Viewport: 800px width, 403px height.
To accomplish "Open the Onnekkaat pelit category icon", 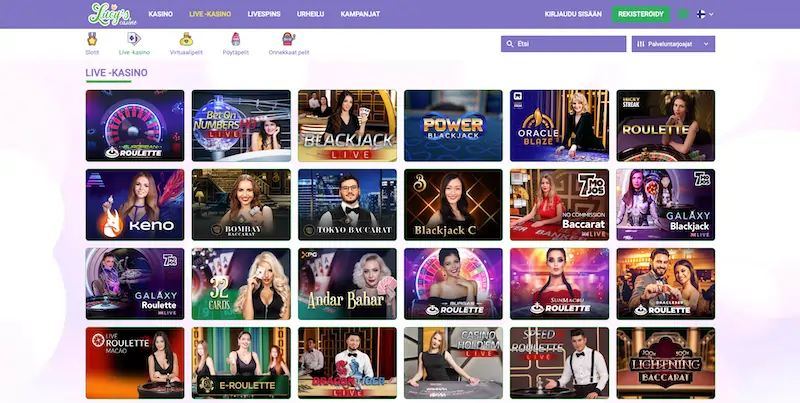I will pyautogui.click(x=289, y=39).
